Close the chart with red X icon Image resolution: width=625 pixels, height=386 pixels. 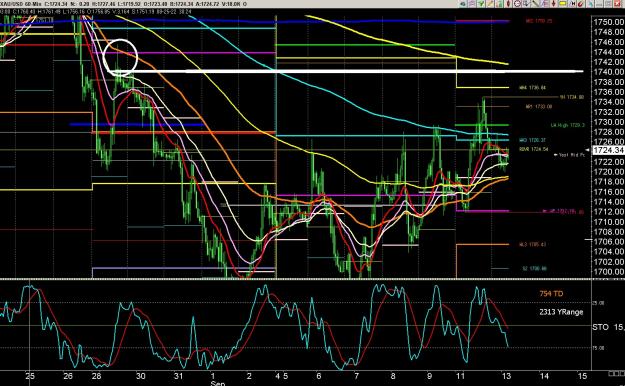tap(617, 4)
